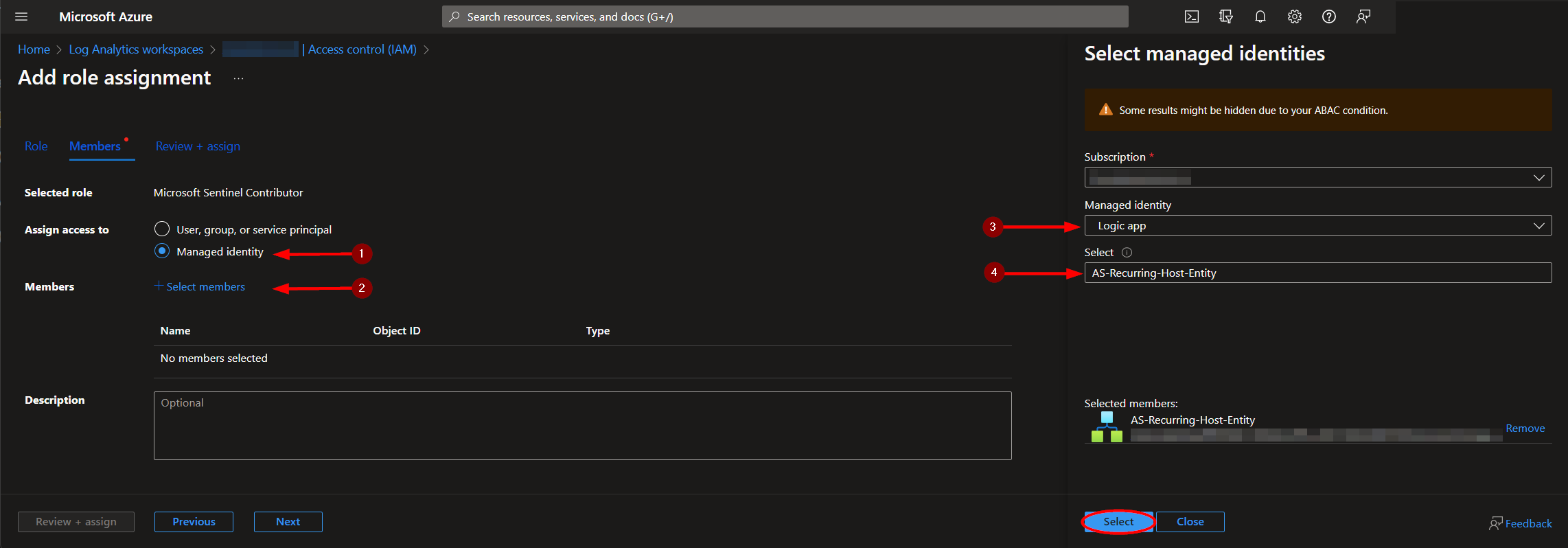Screen dimensions: 1568x548
Task: Go to Log Analytics workspaces breadcrumb
Action: tap(136, 49)
